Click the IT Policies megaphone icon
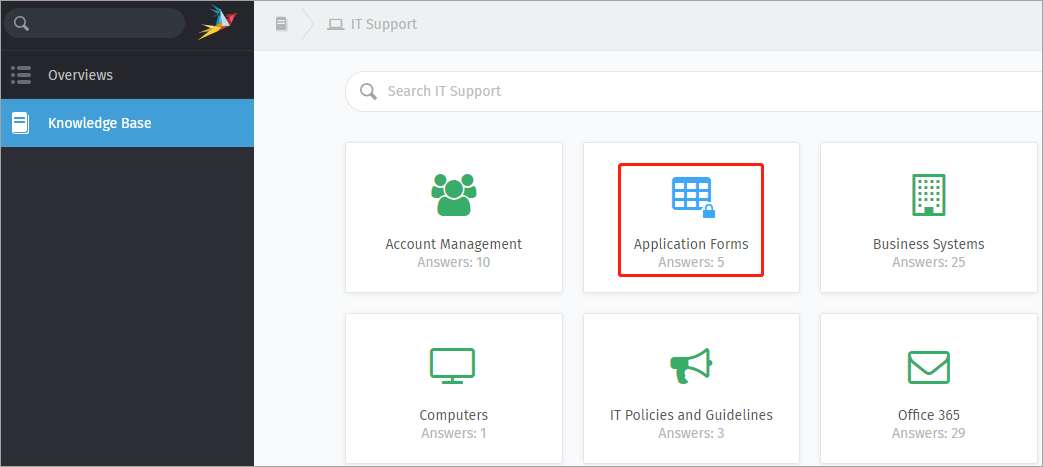 point(690,365)
